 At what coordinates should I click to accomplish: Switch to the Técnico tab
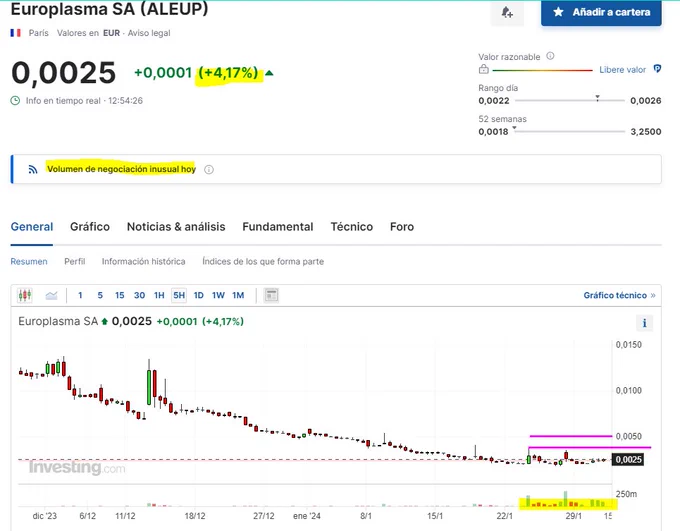click(352, 227)
